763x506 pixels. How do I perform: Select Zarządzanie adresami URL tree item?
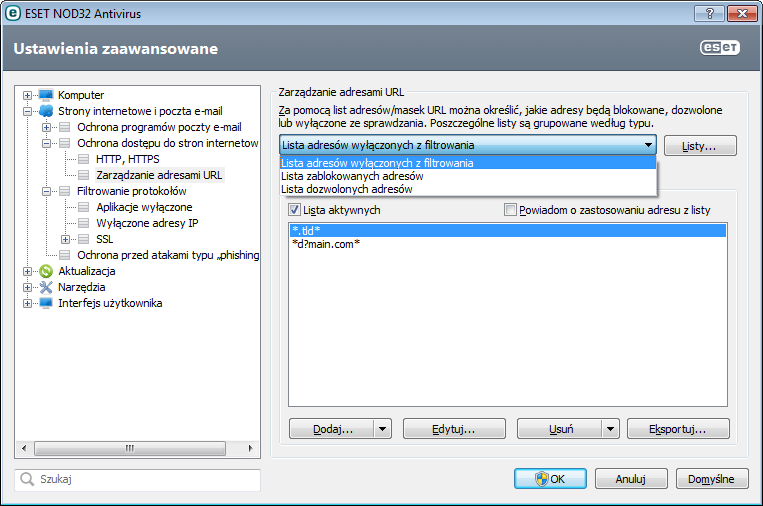point(159,175)
